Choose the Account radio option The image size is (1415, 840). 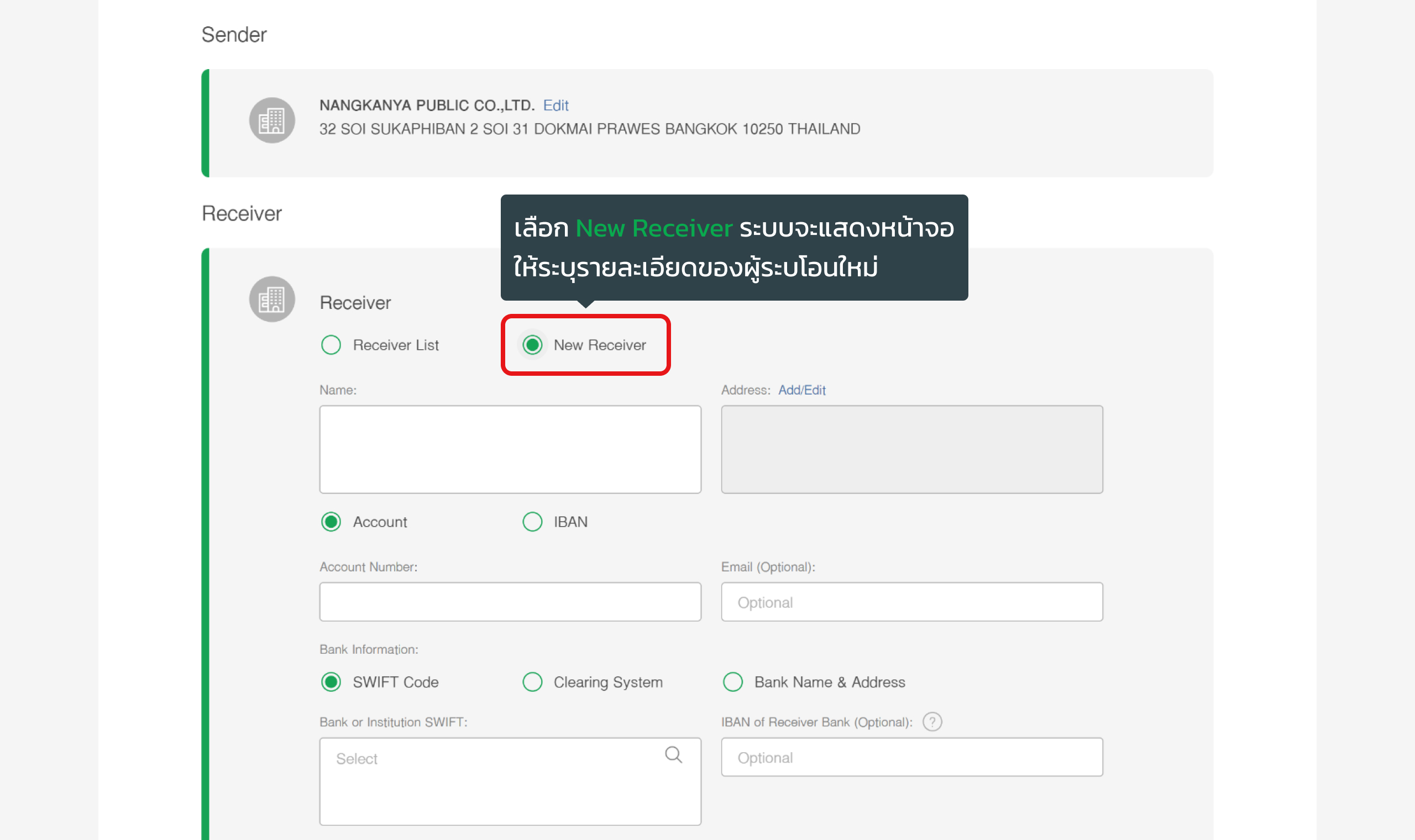point(331,522)
